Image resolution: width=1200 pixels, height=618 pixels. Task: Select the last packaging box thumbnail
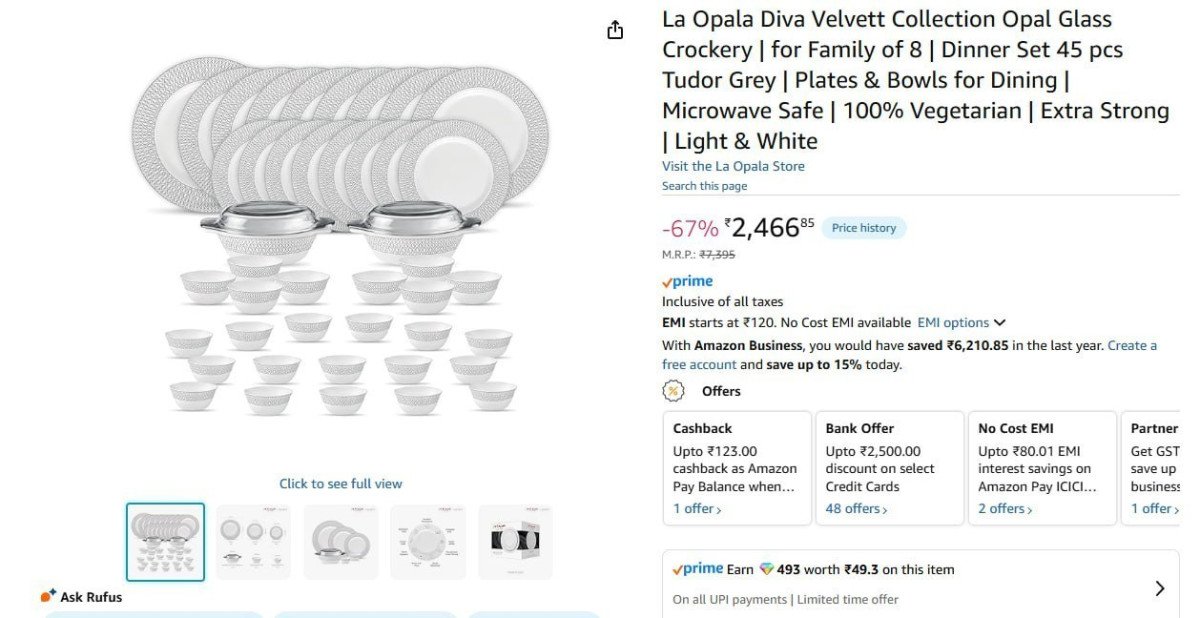click(515, 541)
